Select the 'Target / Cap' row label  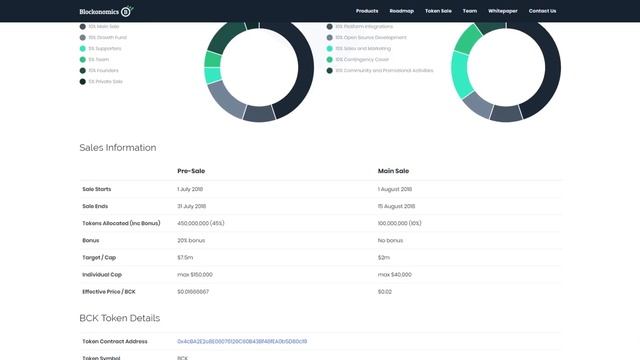pyautogui.click(x=99, y=258)
